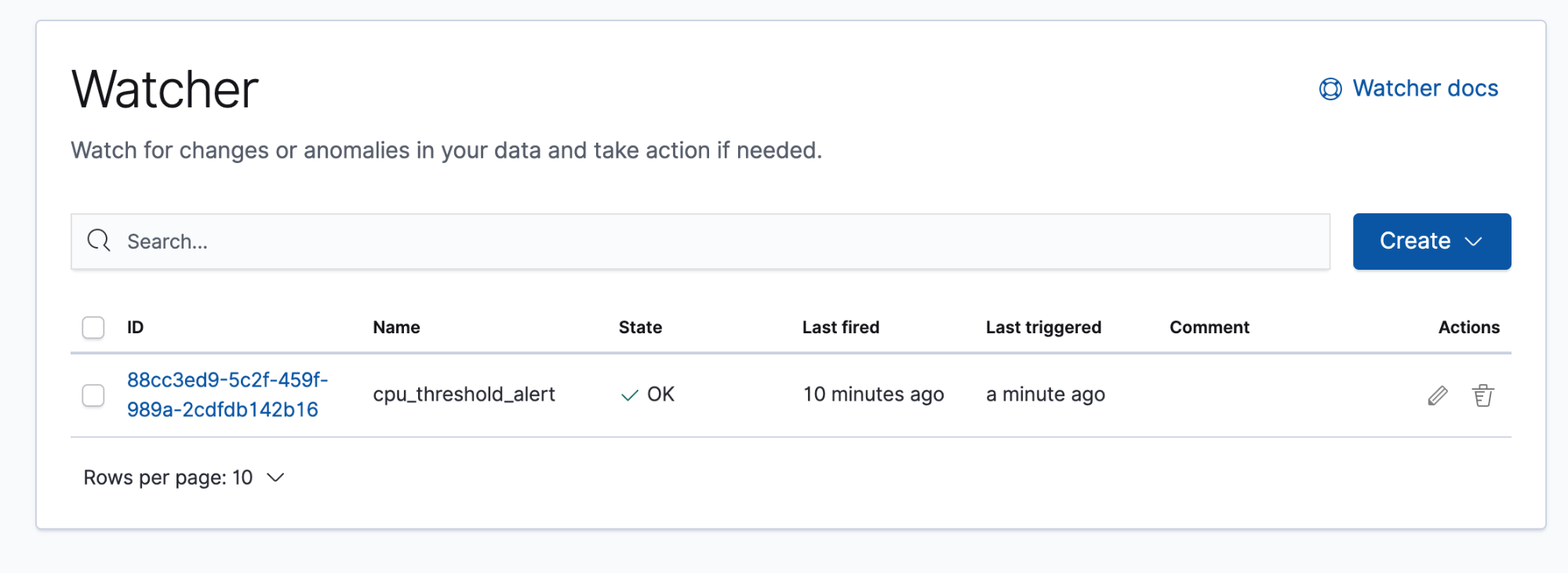
Task: Sort by the Last fired column header
Action: [x=840, y=327]
